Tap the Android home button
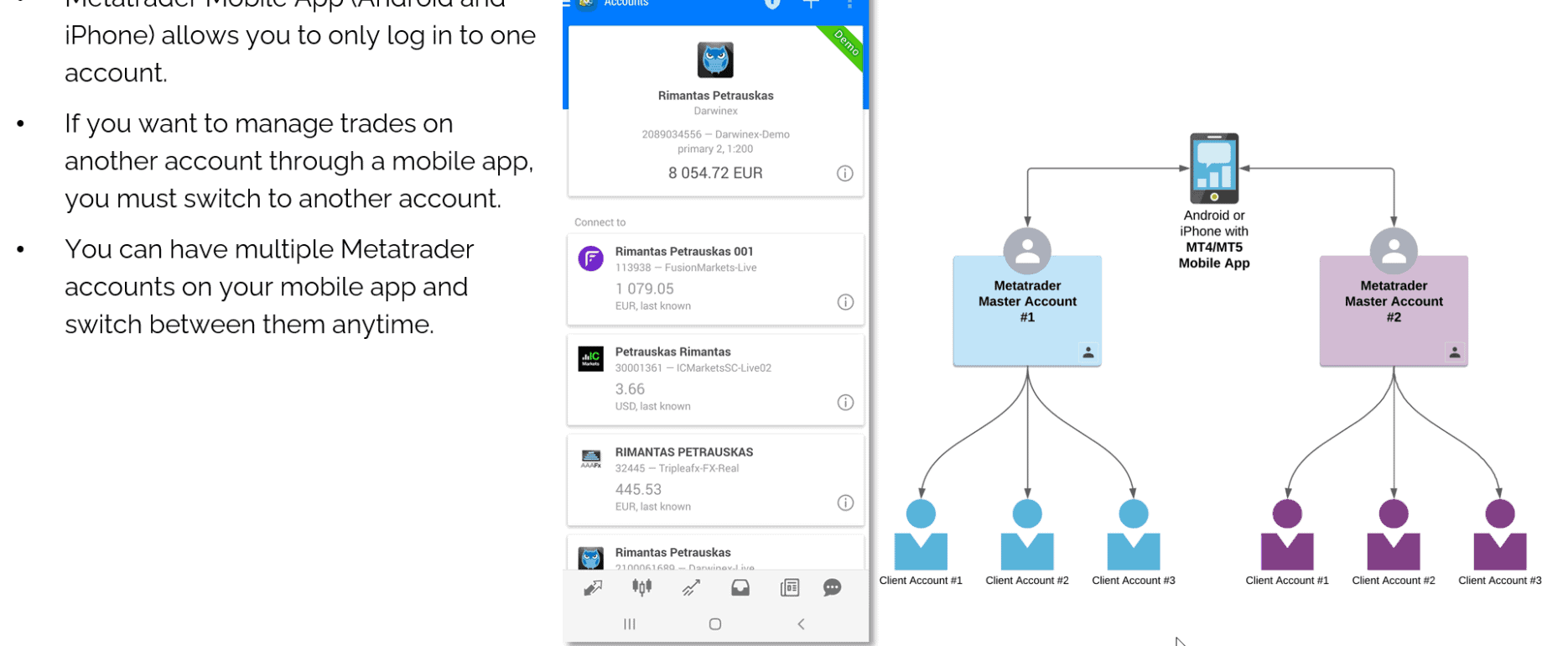 click(715, 624)
